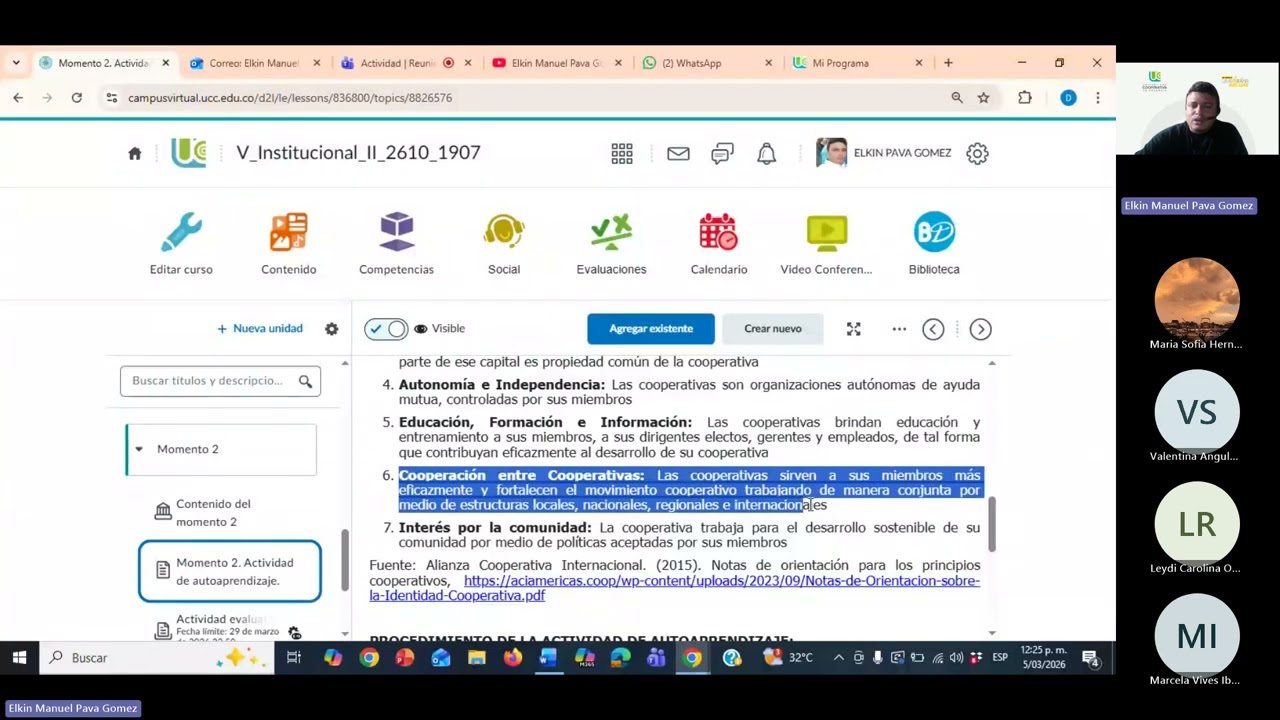Open the course selector grid icon
1280x720 pixels.
(x=622, y=153)
